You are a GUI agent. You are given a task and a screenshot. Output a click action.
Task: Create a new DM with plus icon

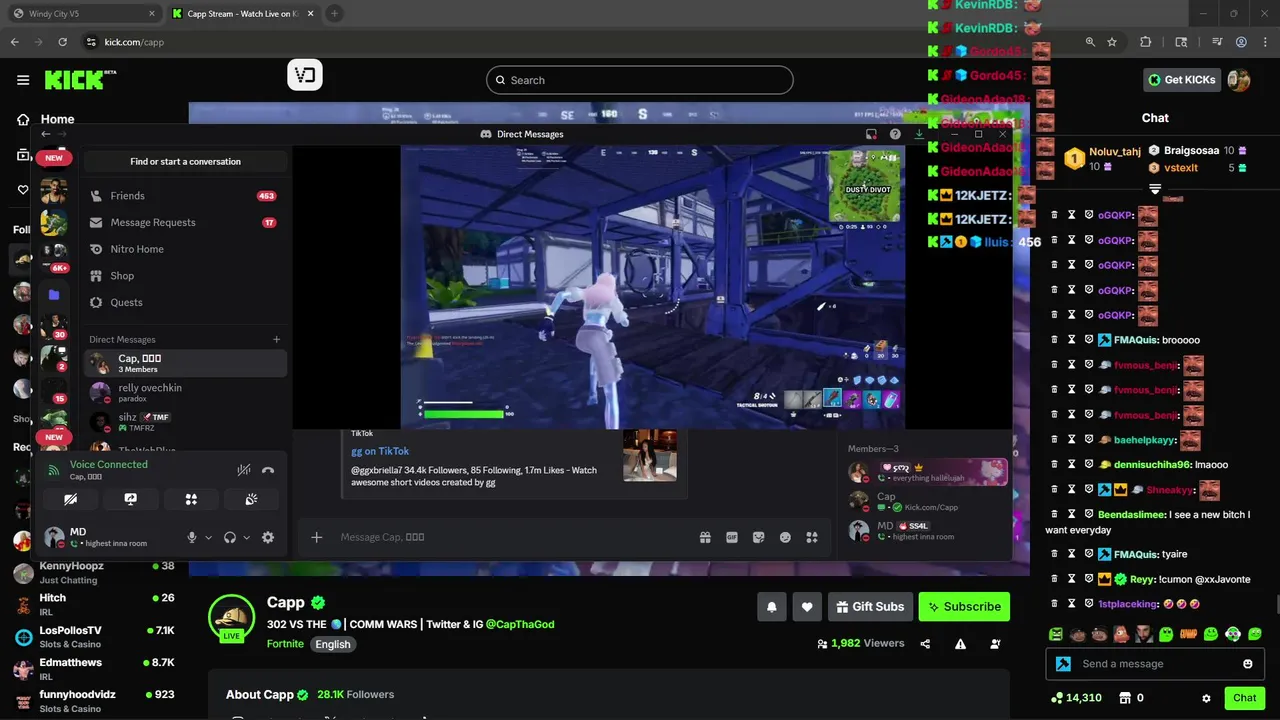coord(277,339)
